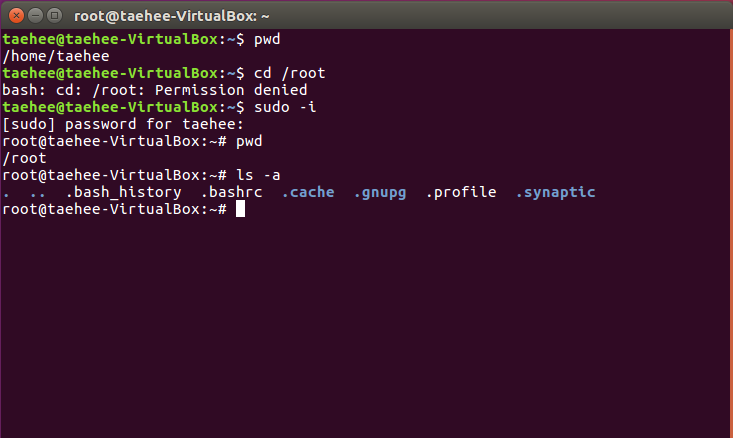This screenshot has width=733, height=438.
Task: Click the 'Permission denied' error line
Action: [x=155, y=90]
